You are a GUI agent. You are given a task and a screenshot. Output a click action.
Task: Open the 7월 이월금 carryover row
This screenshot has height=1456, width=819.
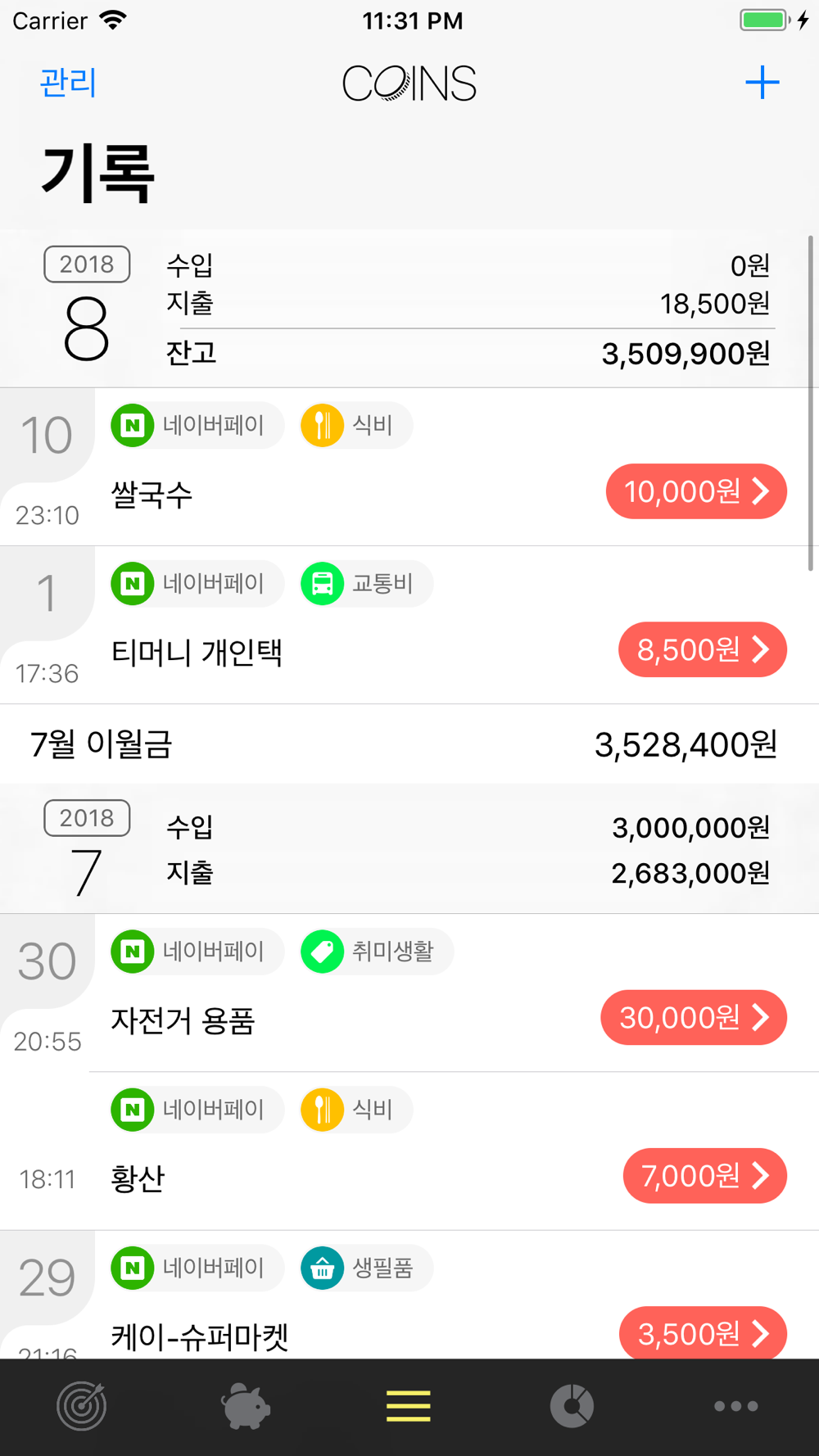tap(409, 744)
